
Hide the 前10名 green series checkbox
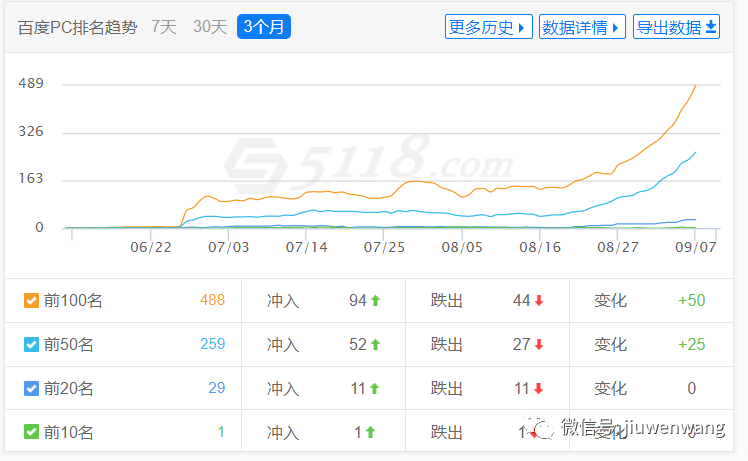point(31,432)
